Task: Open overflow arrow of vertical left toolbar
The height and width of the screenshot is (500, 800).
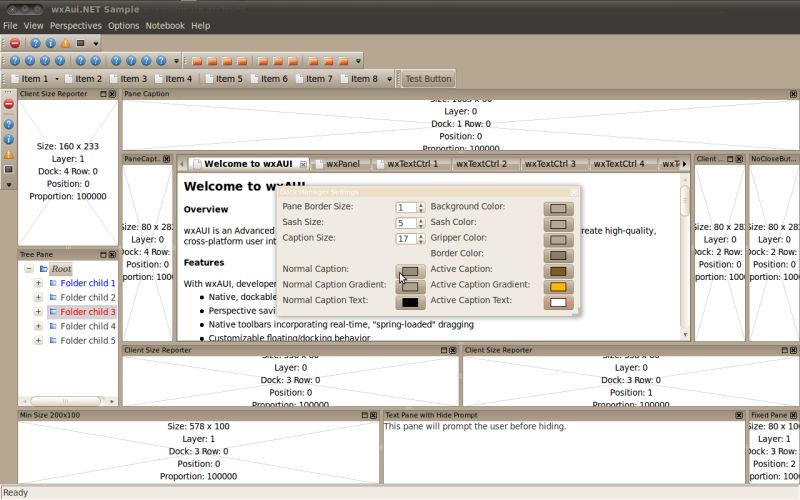Action: click(9, 185)
